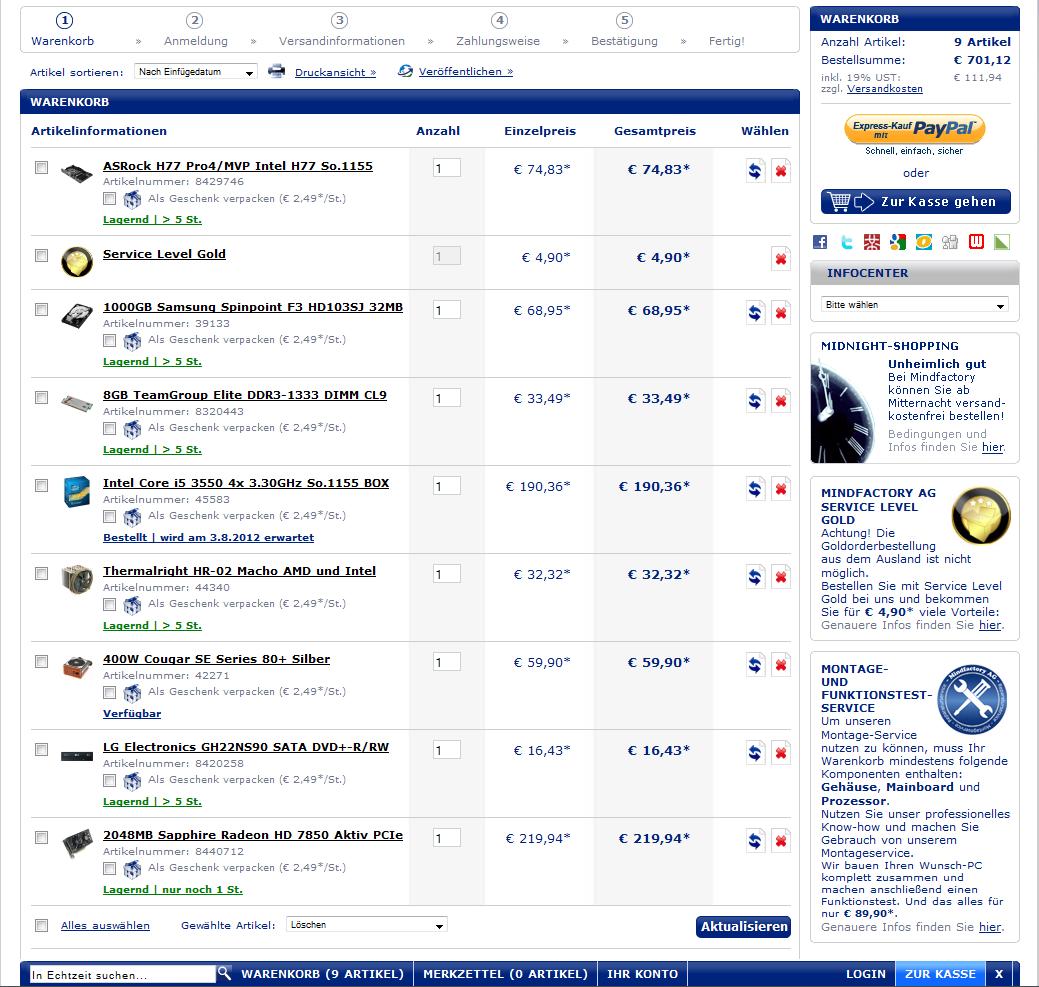This screenshot has height=987, width=1039.
Task: Refresh the Intel Core i5 3550 row
Action: [755, 488]
